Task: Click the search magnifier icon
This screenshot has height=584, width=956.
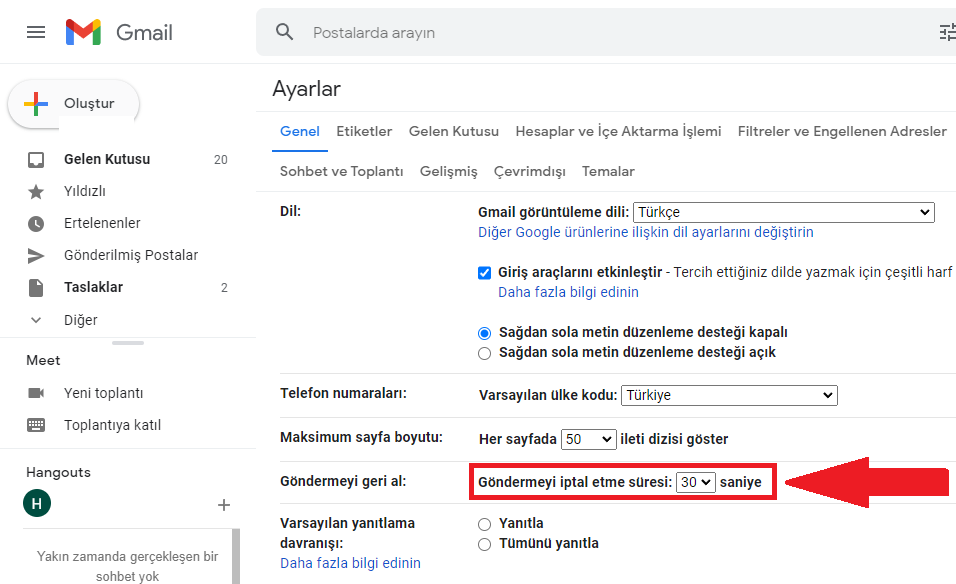Action: (285, 32)
